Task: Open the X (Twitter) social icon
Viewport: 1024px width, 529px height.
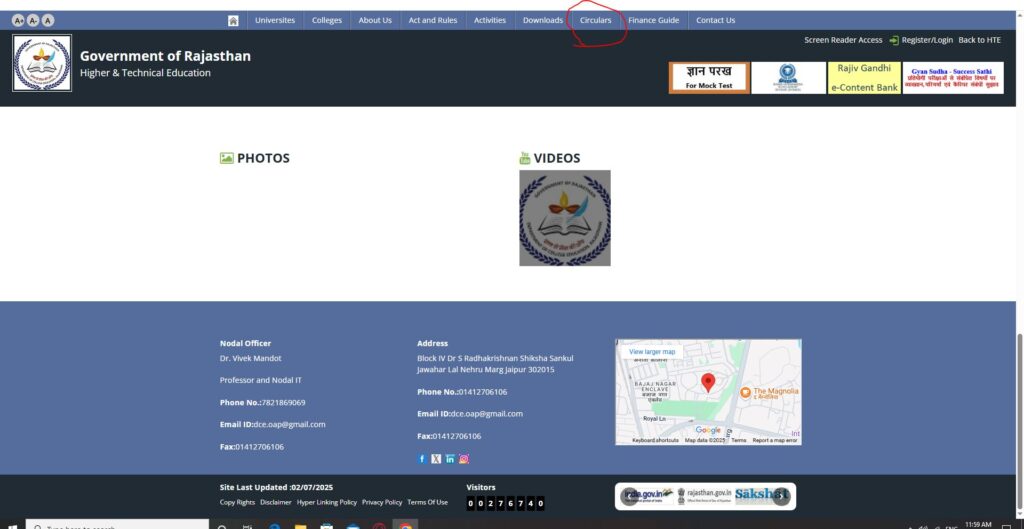Action: [x=436, y=459]
